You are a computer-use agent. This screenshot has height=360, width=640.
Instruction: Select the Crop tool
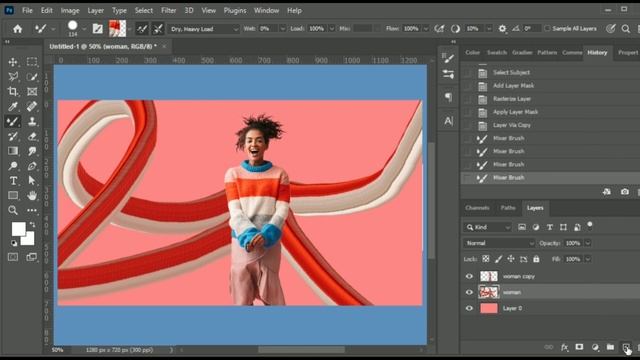coord(13,91)
